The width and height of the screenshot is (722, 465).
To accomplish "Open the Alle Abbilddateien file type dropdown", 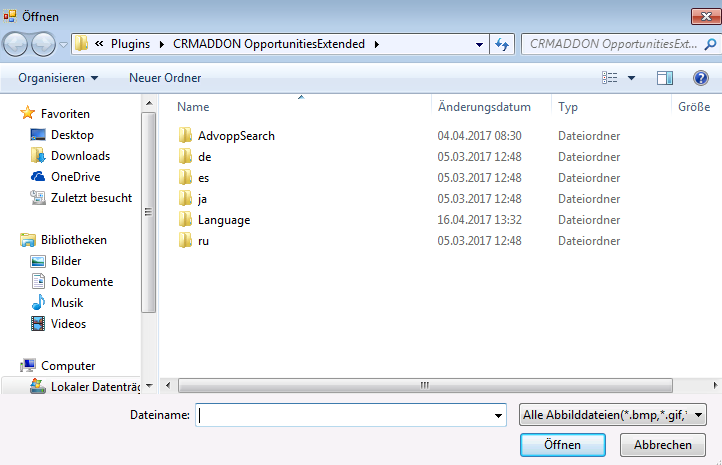I will coord(612,415).
